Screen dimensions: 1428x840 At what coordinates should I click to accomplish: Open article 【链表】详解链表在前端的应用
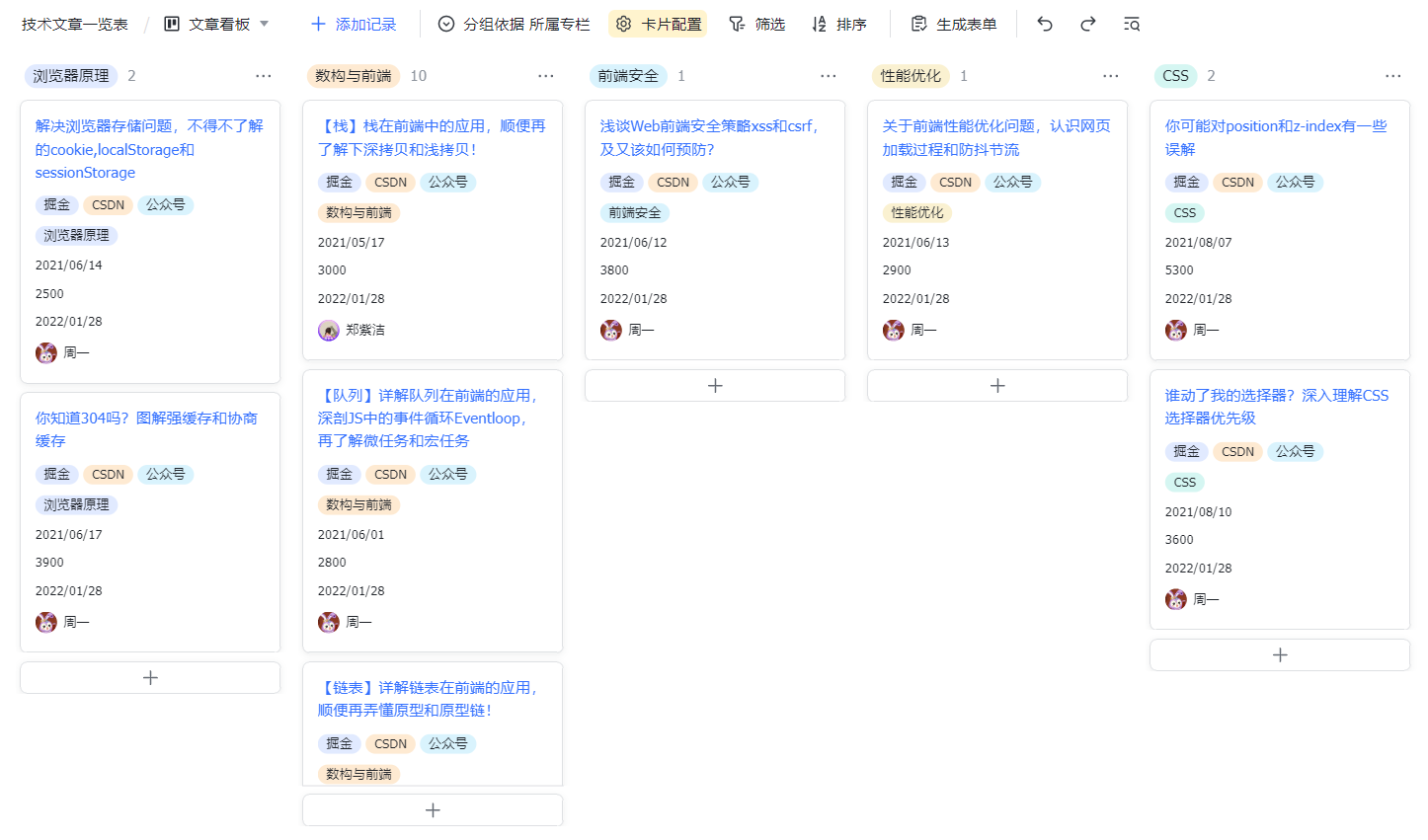429,699
